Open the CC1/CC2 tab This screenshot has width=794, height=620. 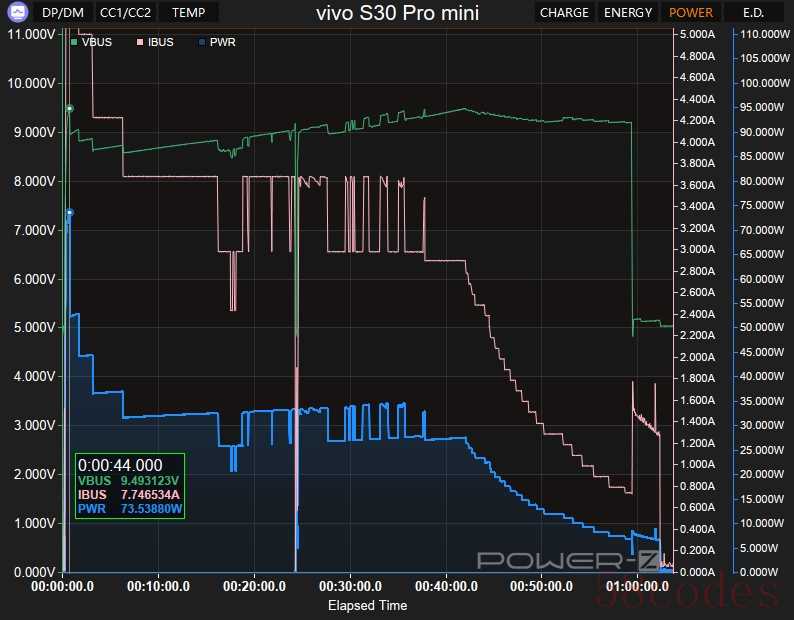coord(125,13)
